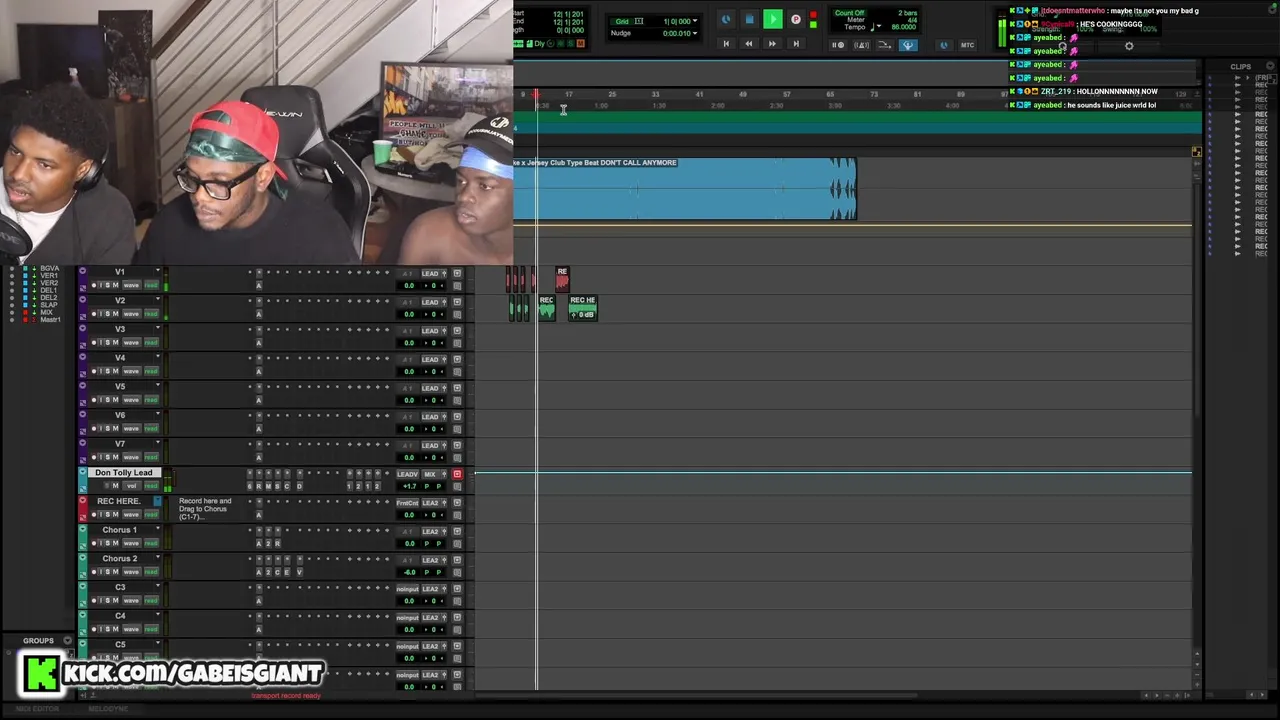Mute the Don Tolly Lead track
The width and height of the screenshot is (1280, 720).
click(x=116, y=486)
